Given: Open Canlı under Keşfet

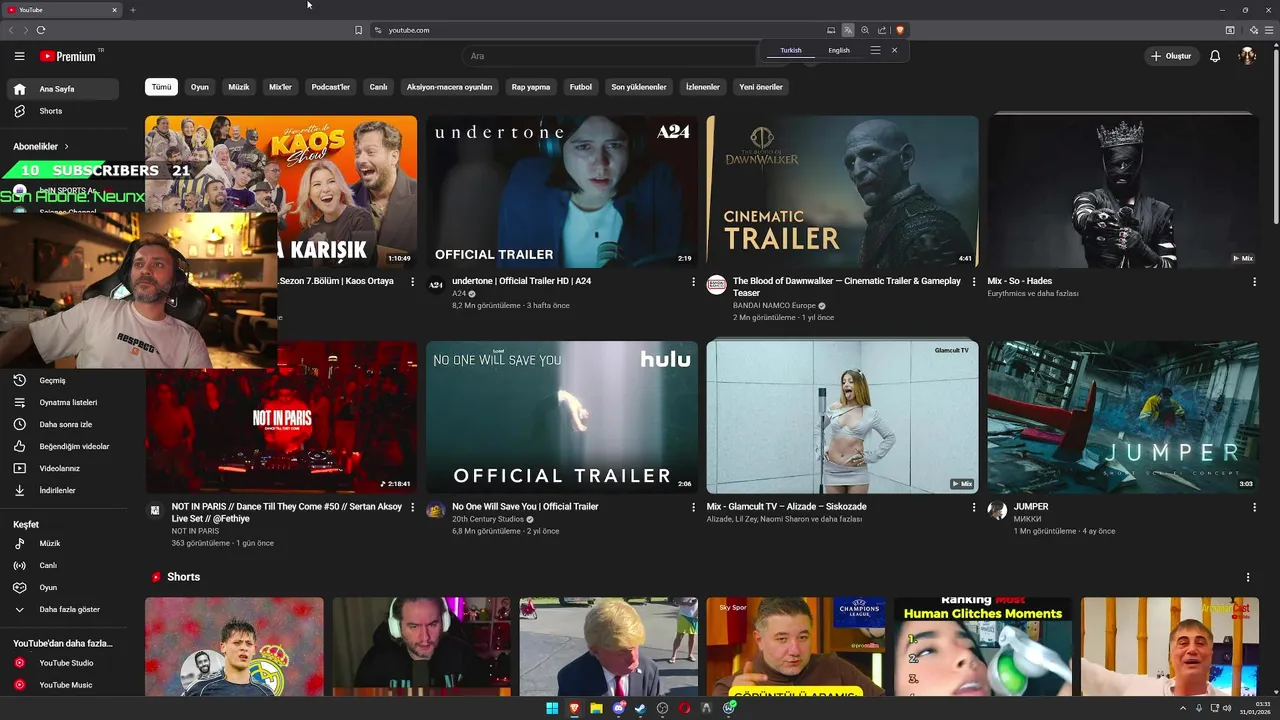Looking at the screenshot, I should pos(63,565).
